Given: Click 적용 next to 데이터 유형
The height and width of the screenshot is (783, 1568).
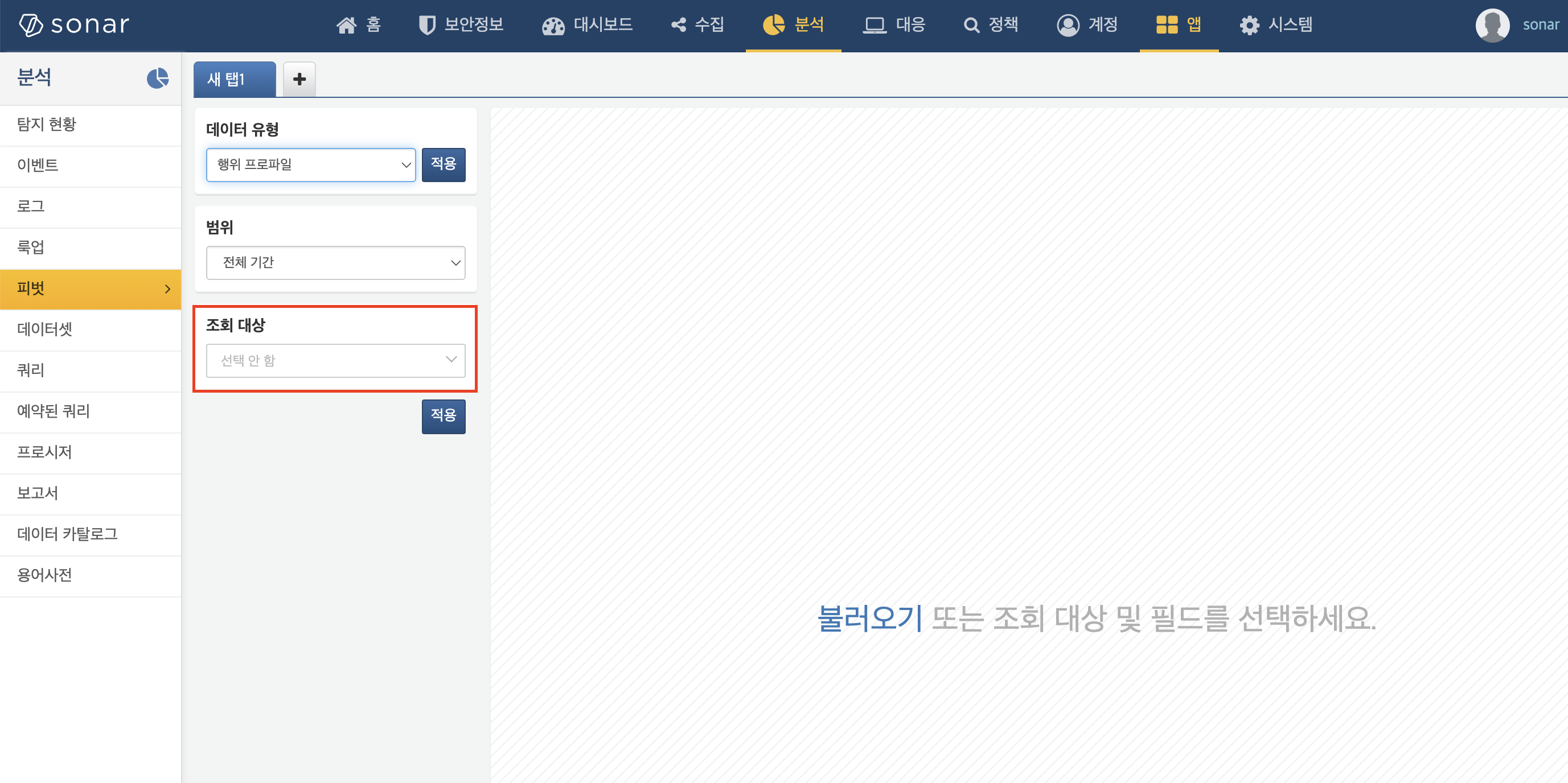Looking at the screenshot, I should [x=443, y=165].
